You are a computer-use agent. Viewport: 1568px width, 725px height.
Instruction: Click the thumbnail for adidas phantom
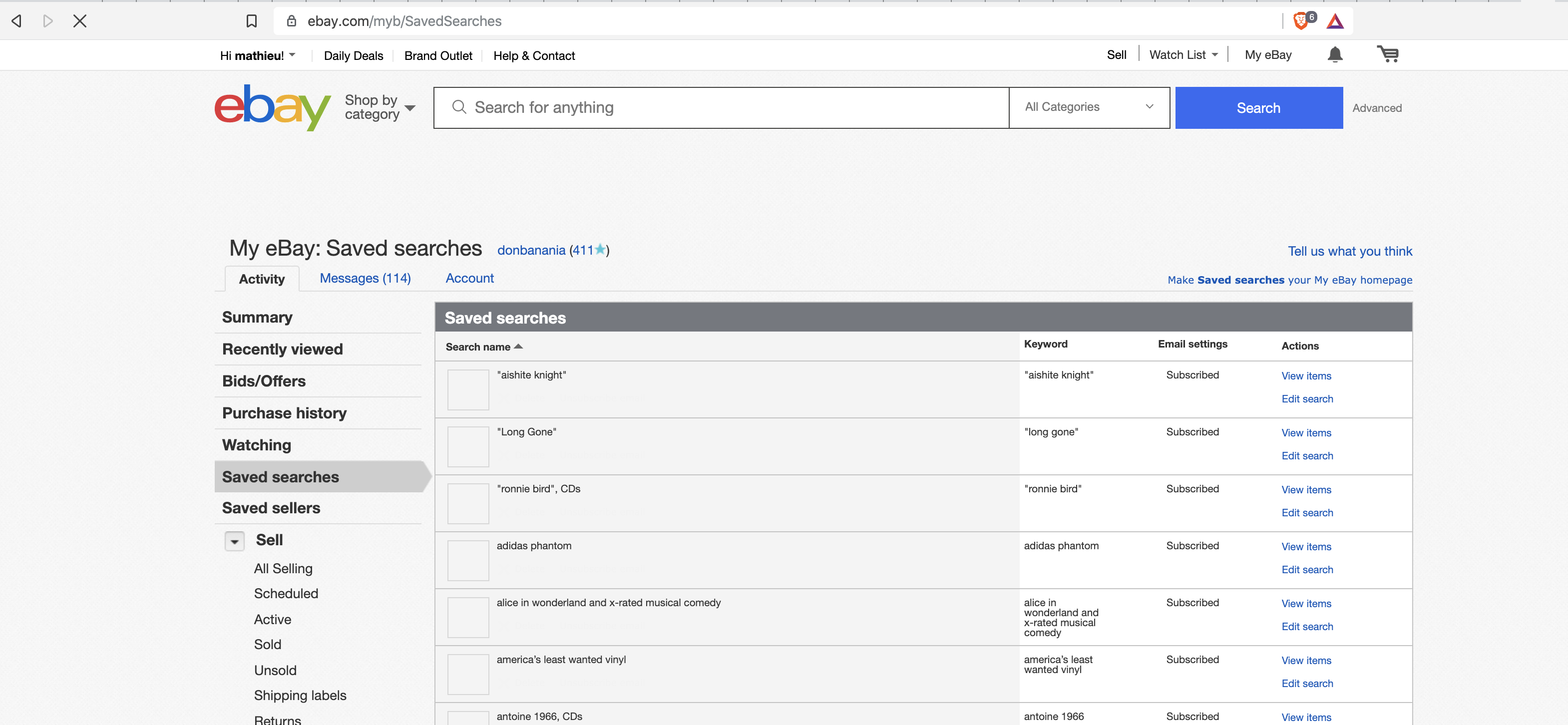click(468, 561)
